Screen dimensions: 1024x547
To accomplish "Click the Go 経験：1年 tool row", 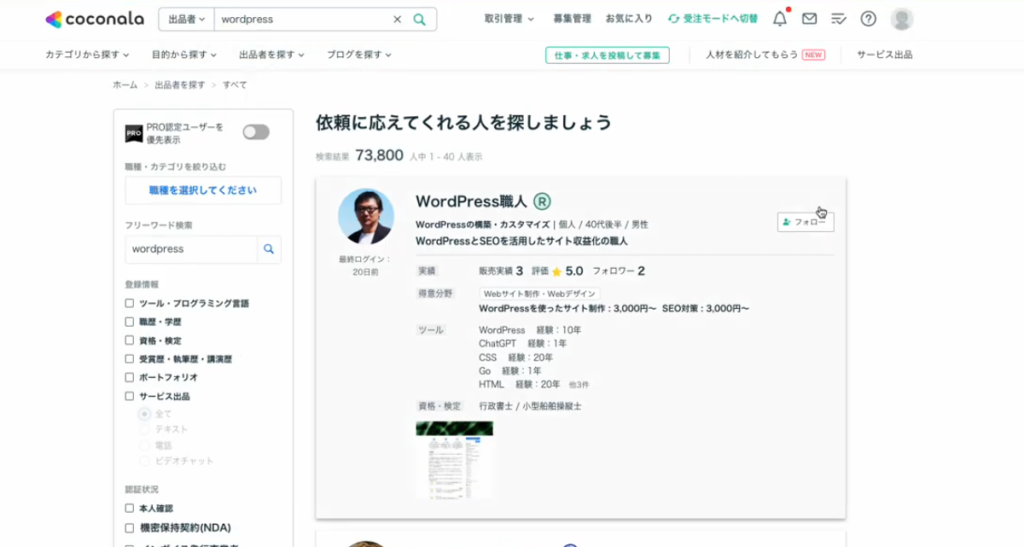I will click(510, 371).
